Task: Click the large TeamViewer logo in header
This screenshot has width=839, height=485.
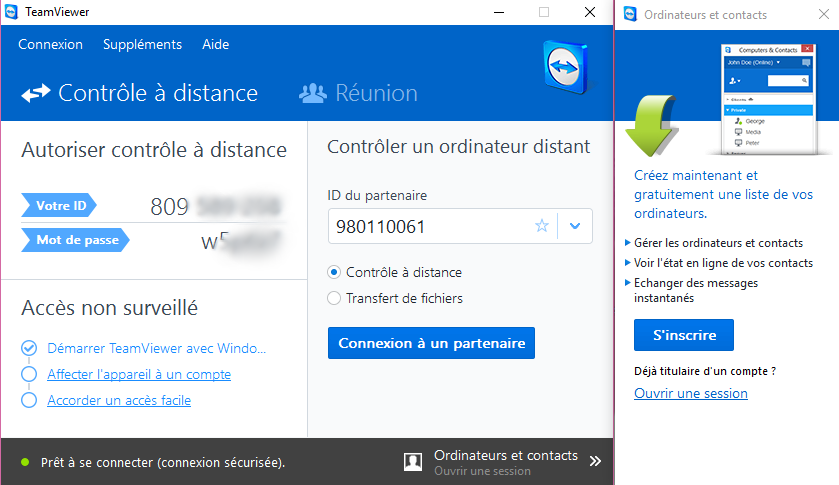Action: click(x=566, y=67)
